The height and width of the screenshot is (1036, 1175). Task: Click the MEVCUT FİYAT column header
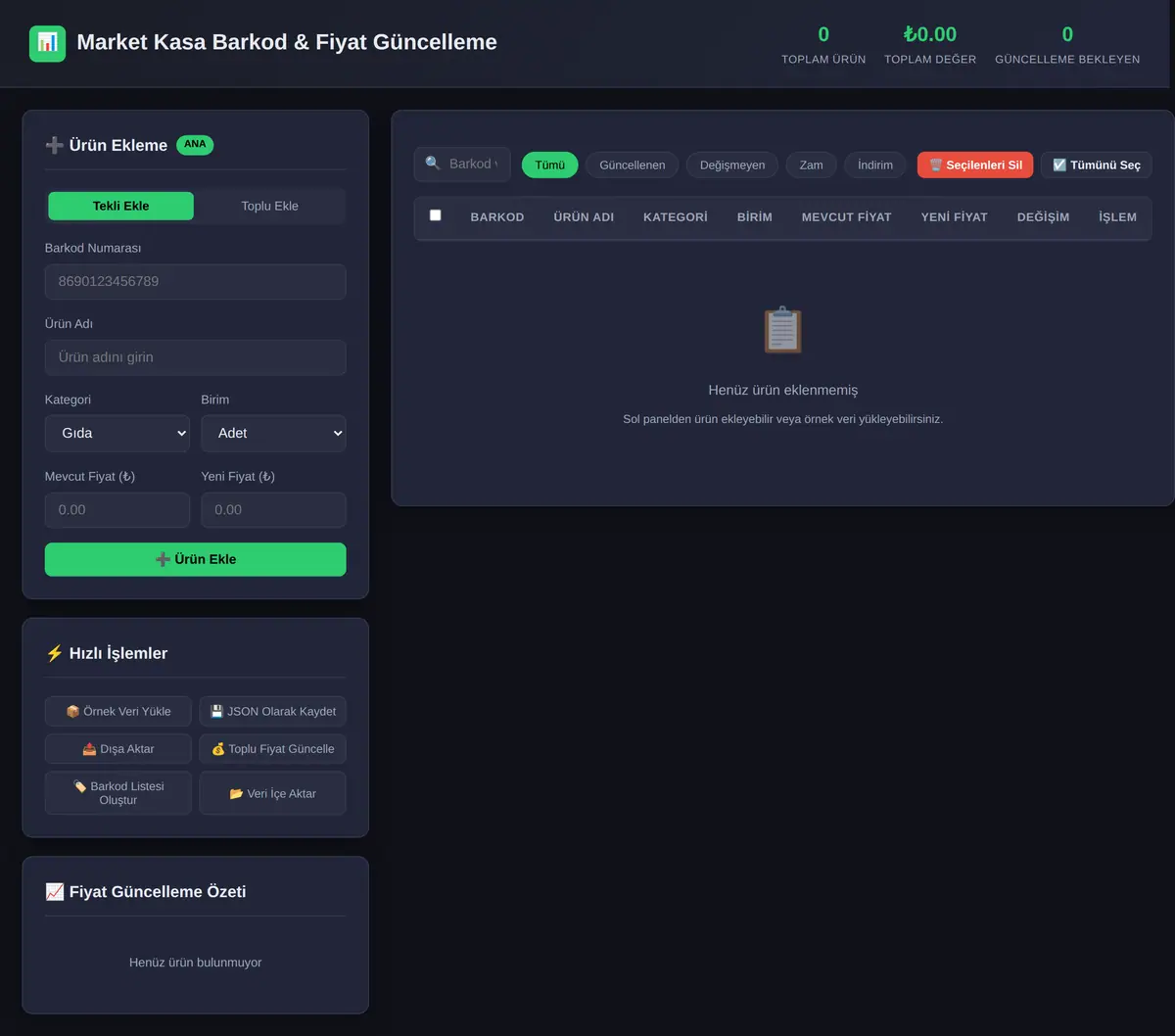coord(847,217)
